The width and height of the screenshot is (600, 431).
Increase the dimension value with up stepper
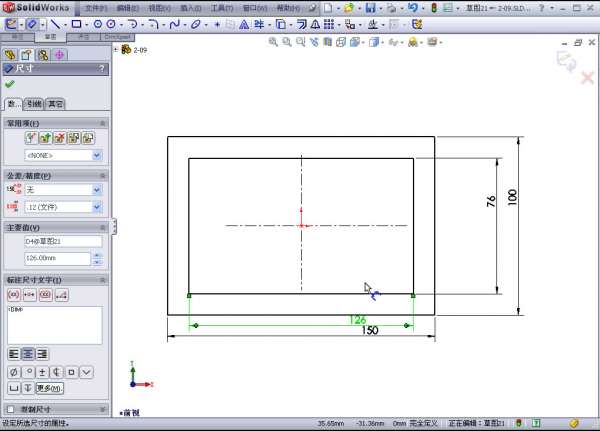pyautogui.click(x=97, y=254)
